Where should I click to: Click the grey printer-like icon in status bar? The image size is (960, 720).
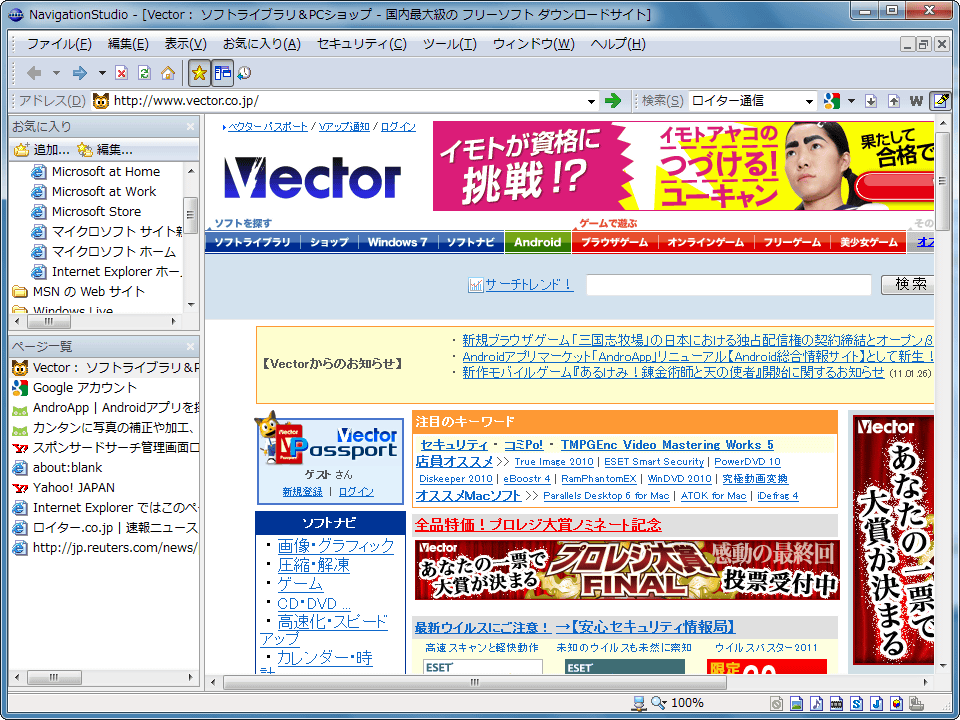[x=917, y=703]
